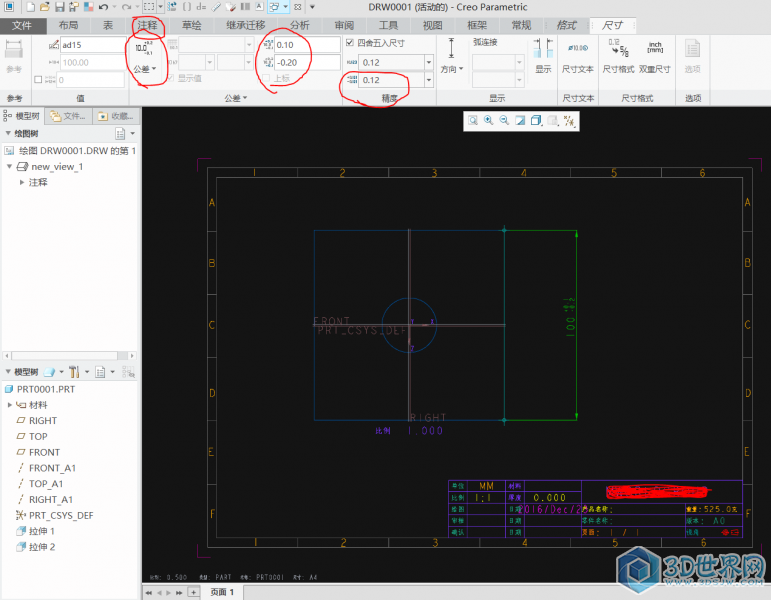The height and width of the screenshot is (600, 771).
Task: Click the lower tolerance field -0.20
Action: tap(306, 62)
